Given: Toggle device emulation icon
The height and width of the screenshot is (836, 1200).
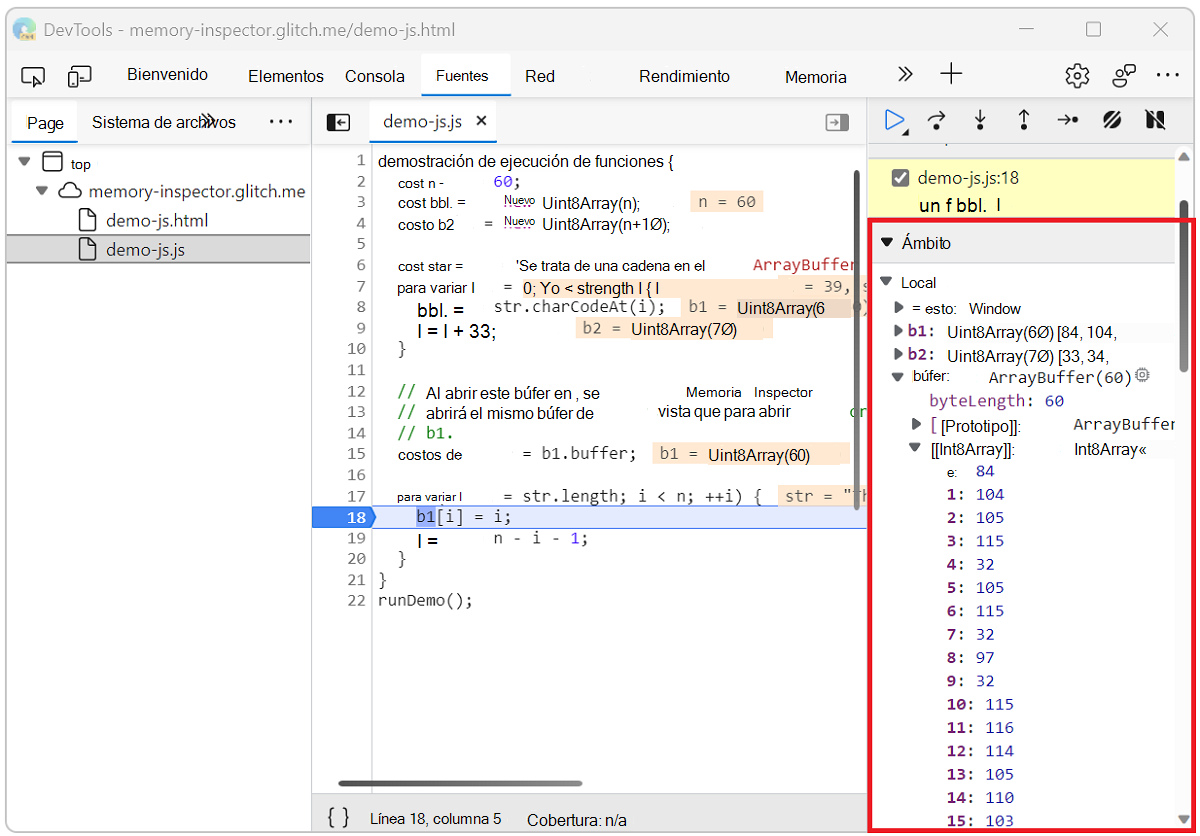Looking at the screenshot, I should [x=79, y=77].
